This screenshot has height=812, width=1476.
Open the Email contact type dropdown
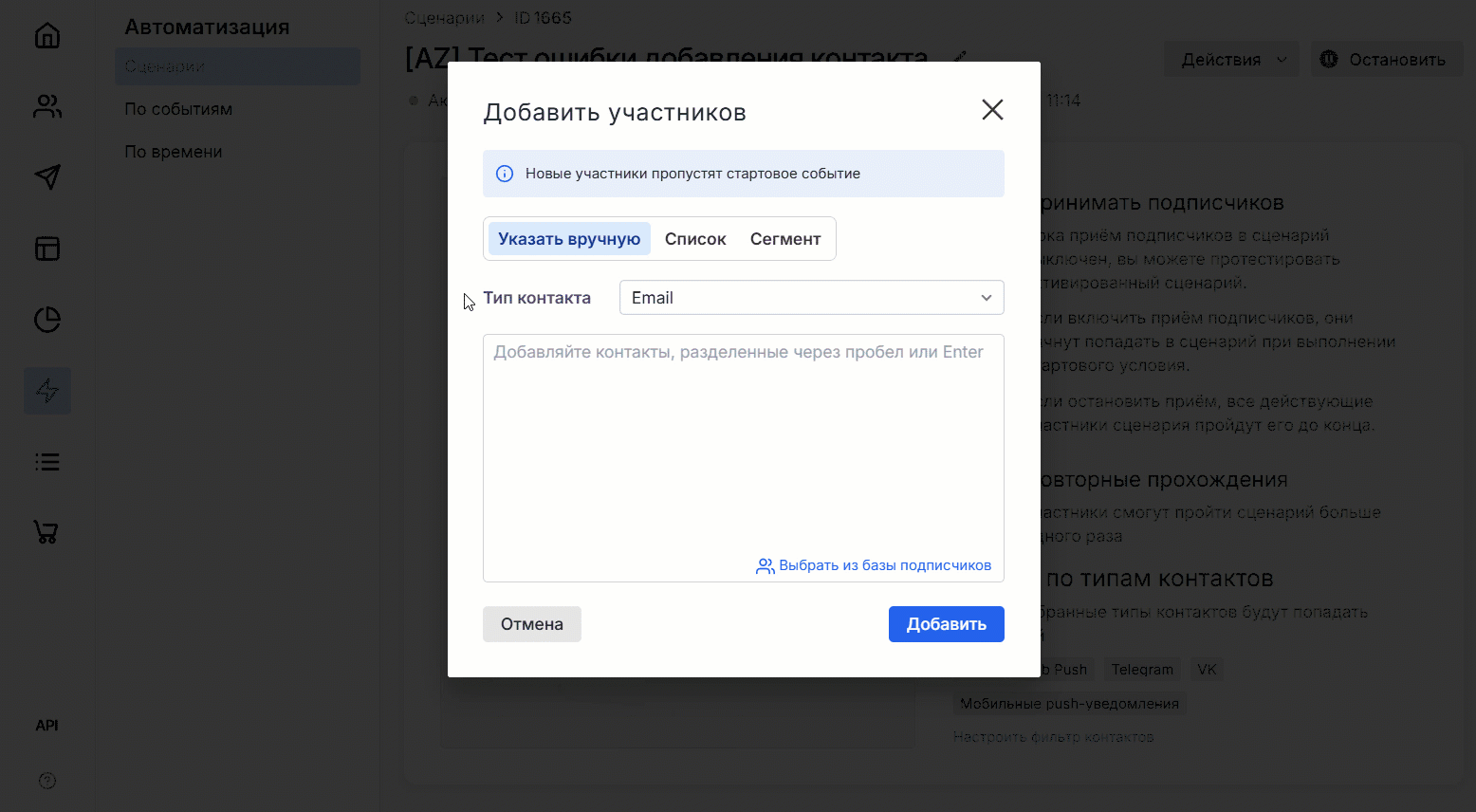pos(811,297)
